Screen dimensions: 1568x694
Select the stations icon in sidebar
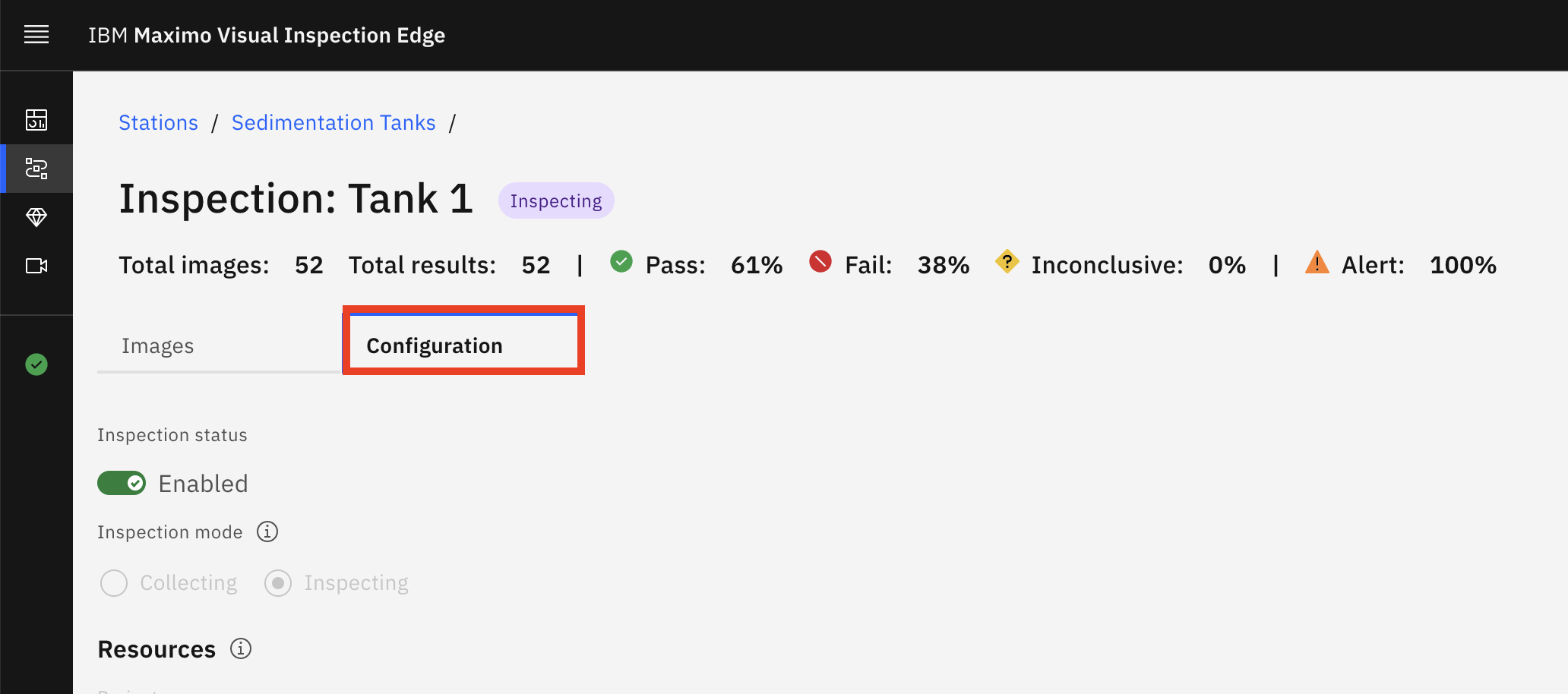36,169
